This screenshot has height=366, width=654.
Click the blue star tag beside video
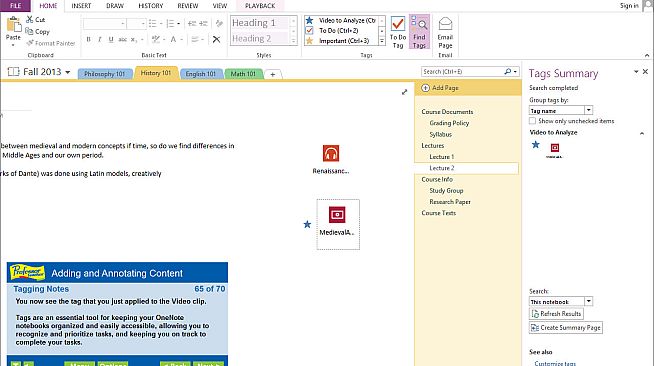307,224
